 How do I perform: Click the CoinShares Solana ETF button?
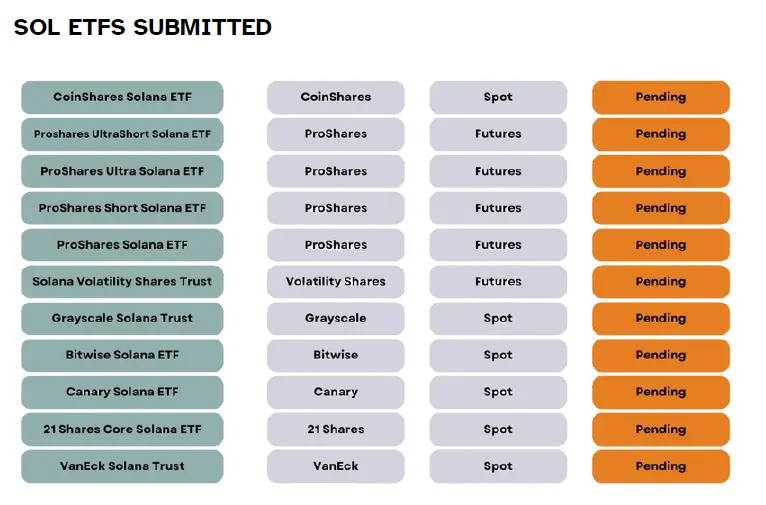point(122,97)
